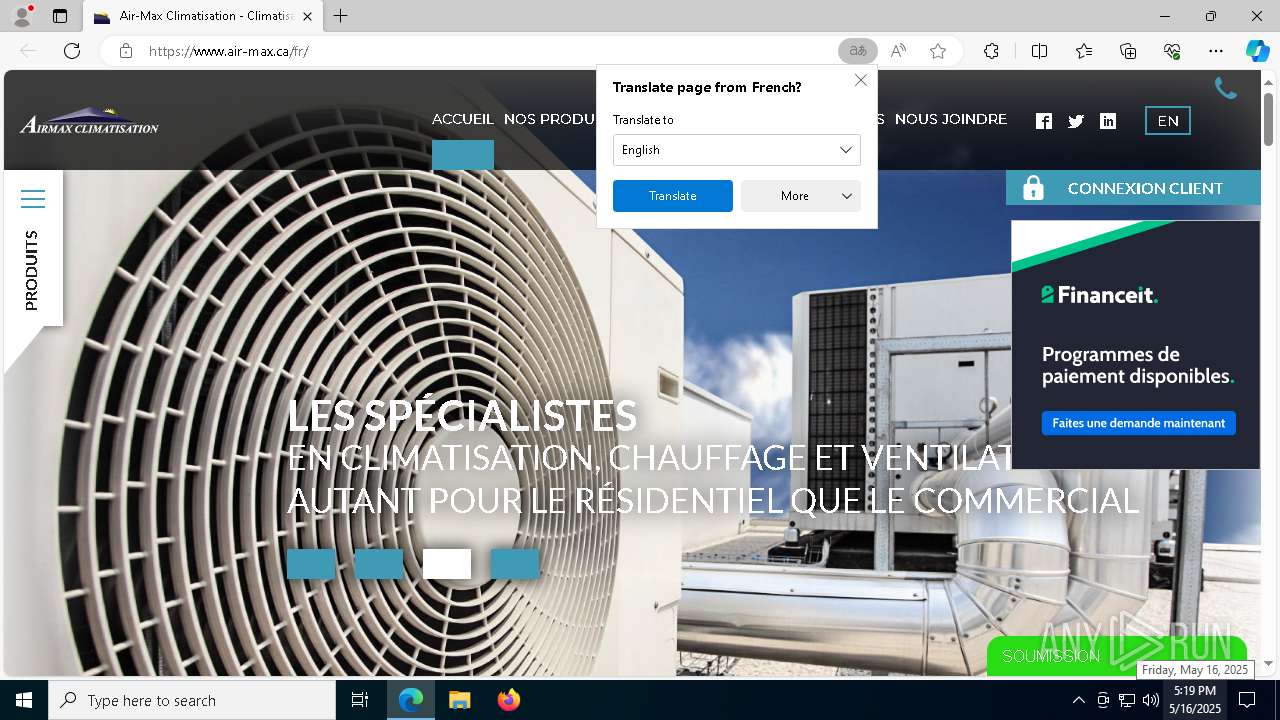
Task: Visit Airmax Facebook page
Action: tap(1044, 121)
